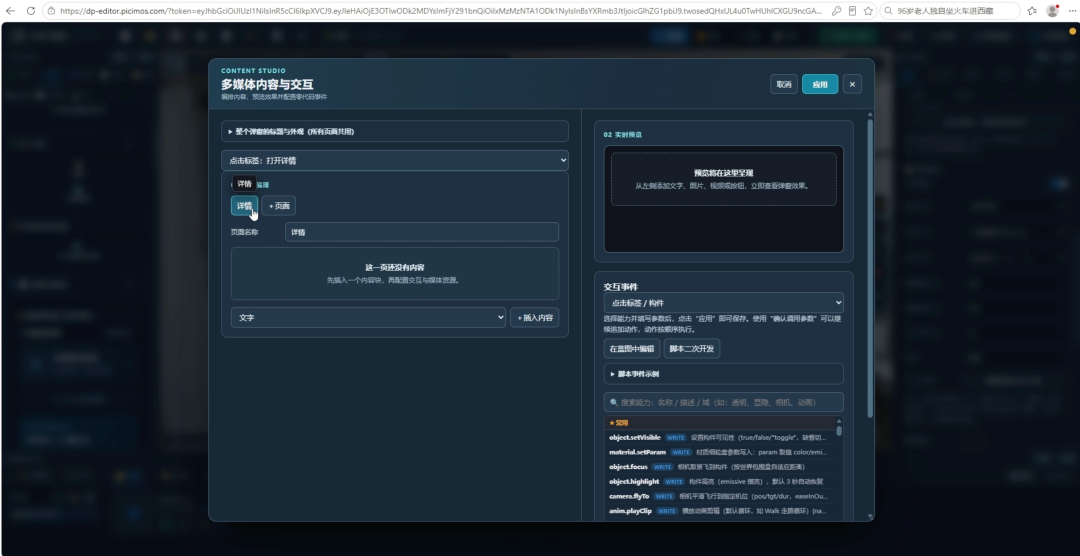
Task: Click the magnifier icon in the capability search
Action: pos(614,402)
